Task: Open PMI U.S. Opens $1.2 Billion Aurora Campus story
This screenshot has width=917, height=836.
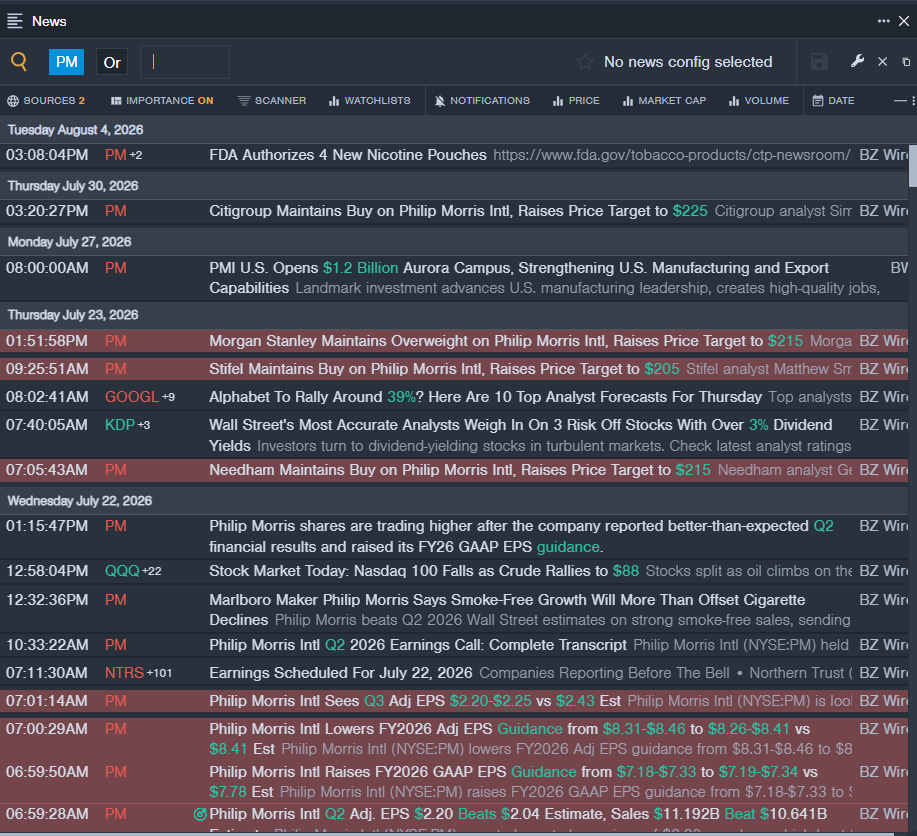Action: pos(519,278)
